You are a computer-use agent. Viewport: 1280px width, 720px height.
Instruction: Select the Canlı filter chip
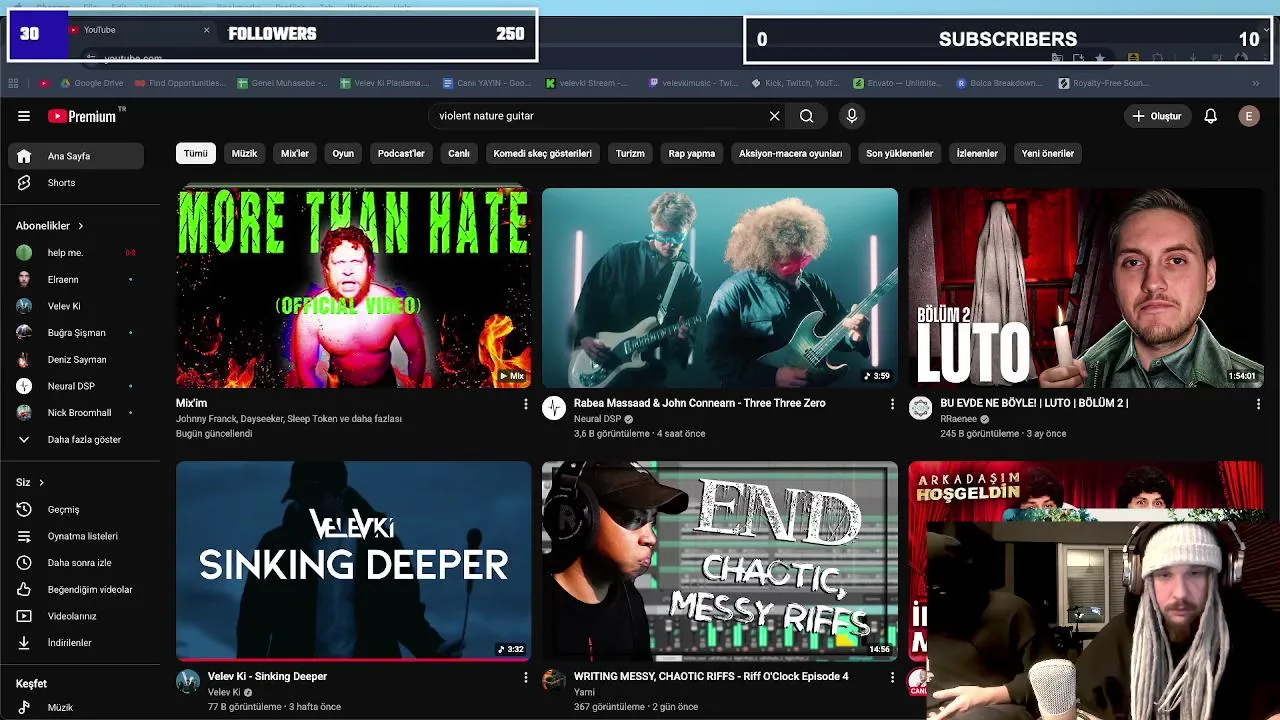pos(459,154)
